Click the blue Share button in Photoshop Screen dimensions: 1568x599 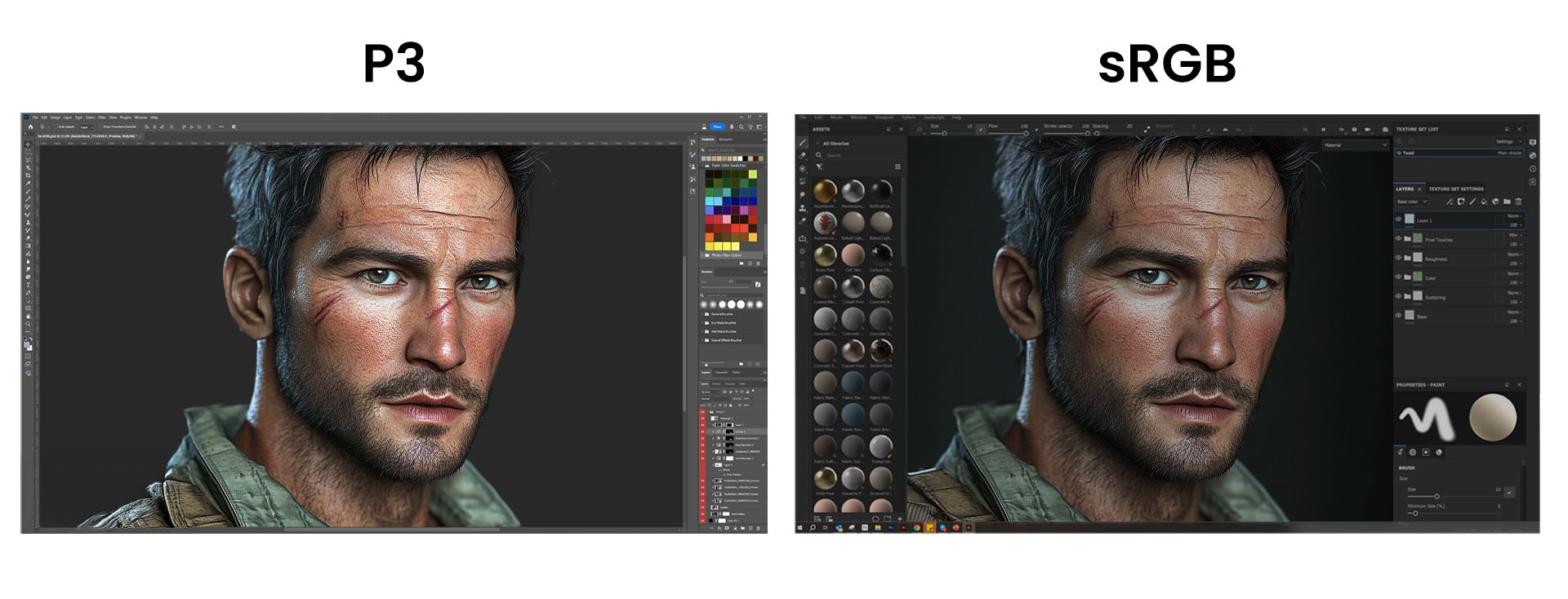pyautogui.click(x=717, y=126)
